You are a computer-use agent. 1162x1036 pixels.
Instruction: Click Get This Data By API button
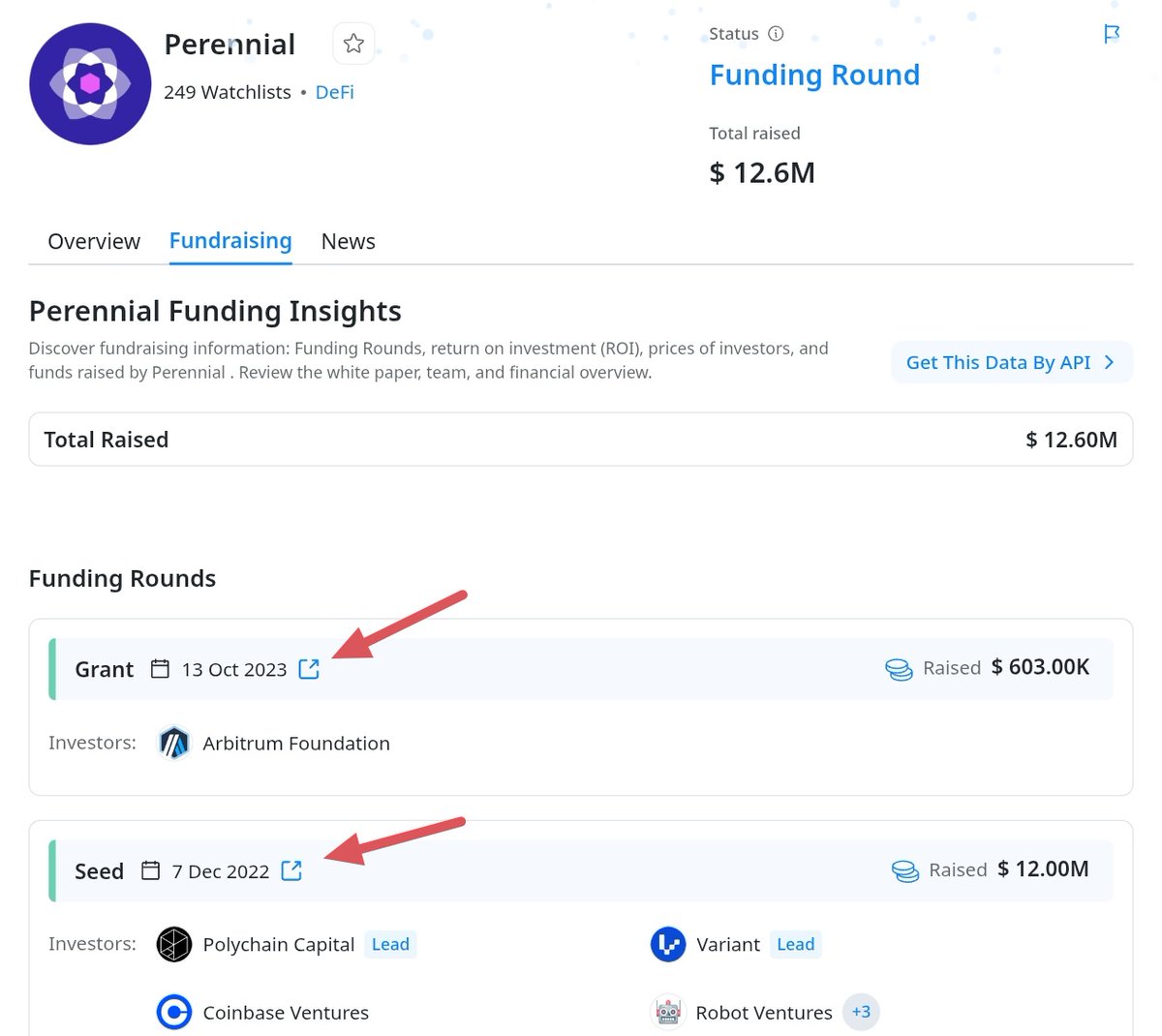1012,362
